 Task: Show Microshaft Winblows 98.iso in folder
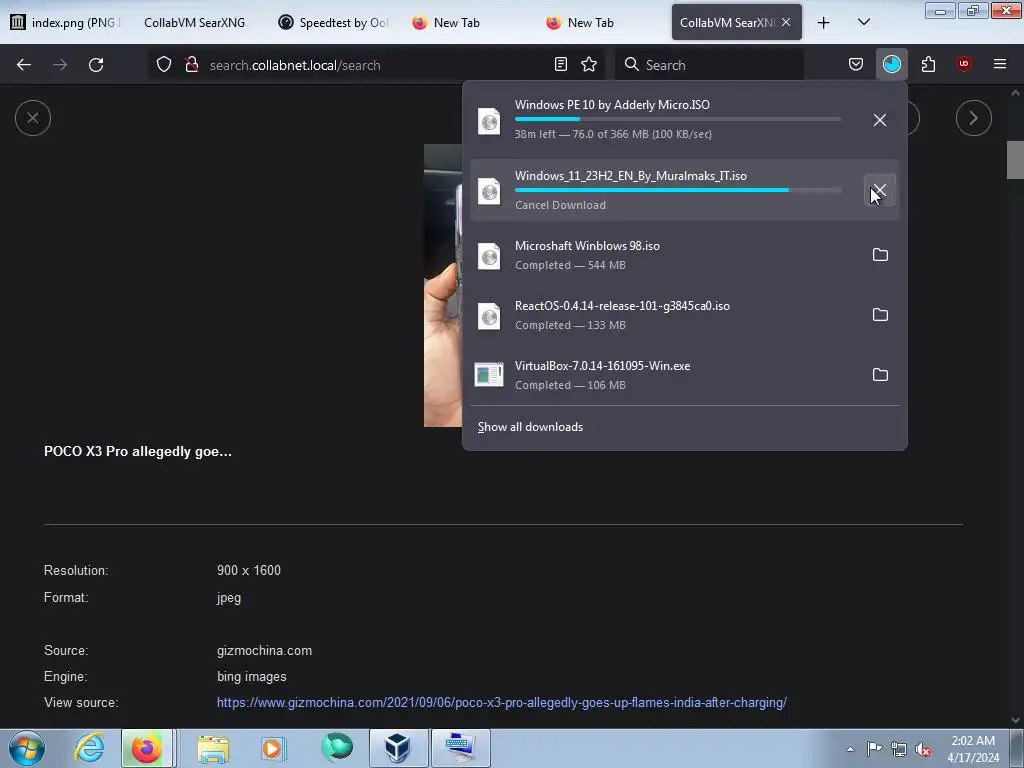point(880,255)
